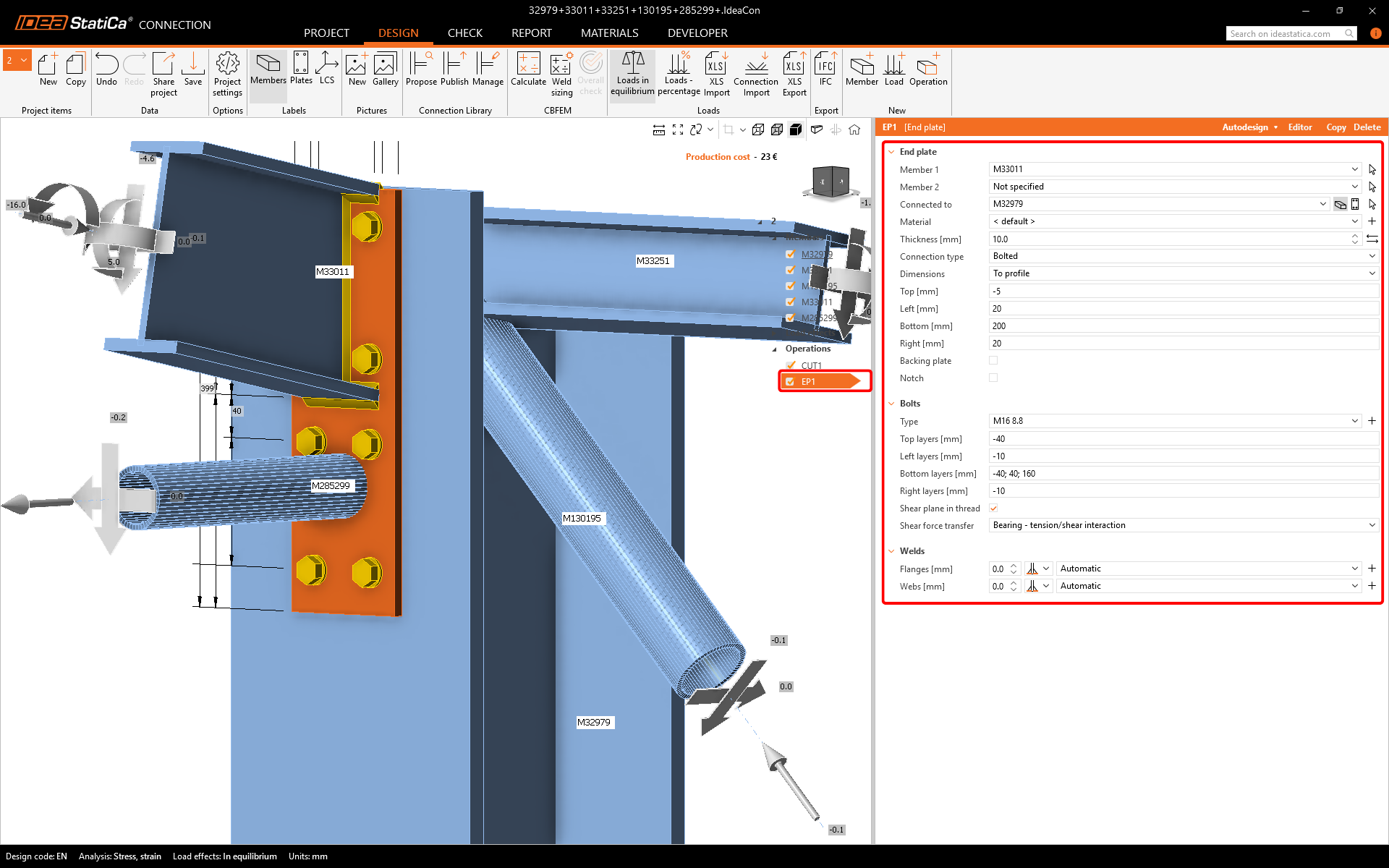Enable the Backing plate checkbox
This screenshot has width=1389, height=868.
[993, 360]
